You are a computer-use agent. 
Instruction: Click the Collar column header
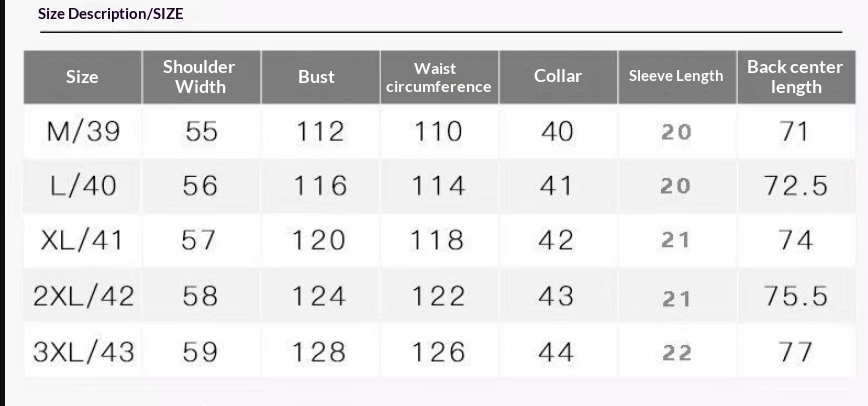tap(557, 77)
